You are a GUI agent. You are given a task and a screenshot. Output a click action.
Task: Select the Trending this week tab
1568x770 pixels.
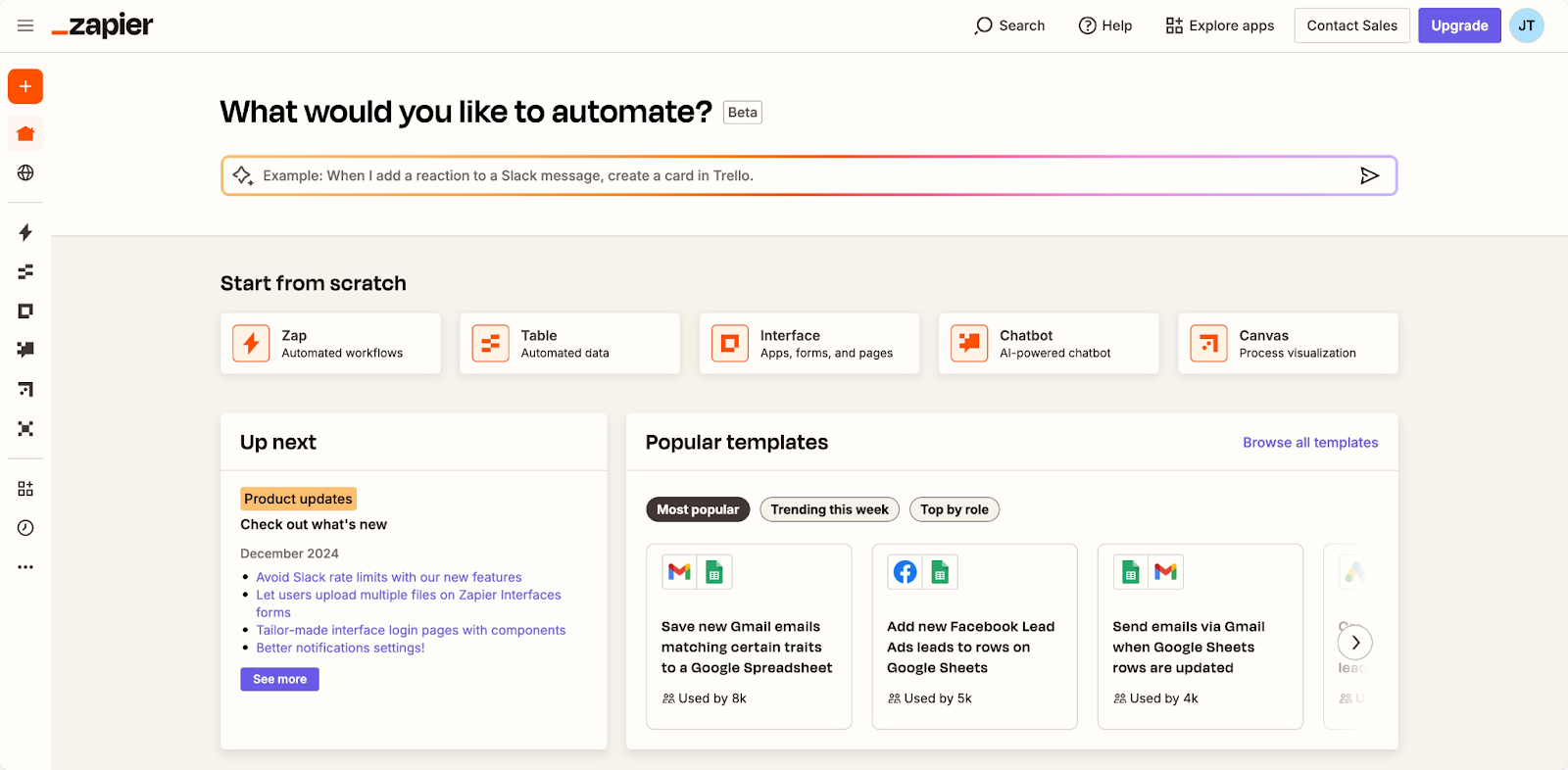[x=829, y=509]
